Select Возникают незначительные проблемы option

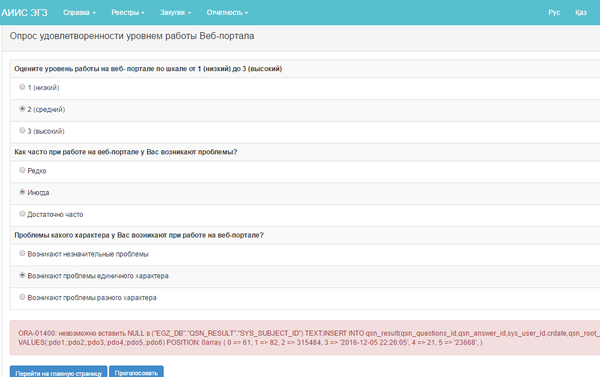tap(22, 253)
